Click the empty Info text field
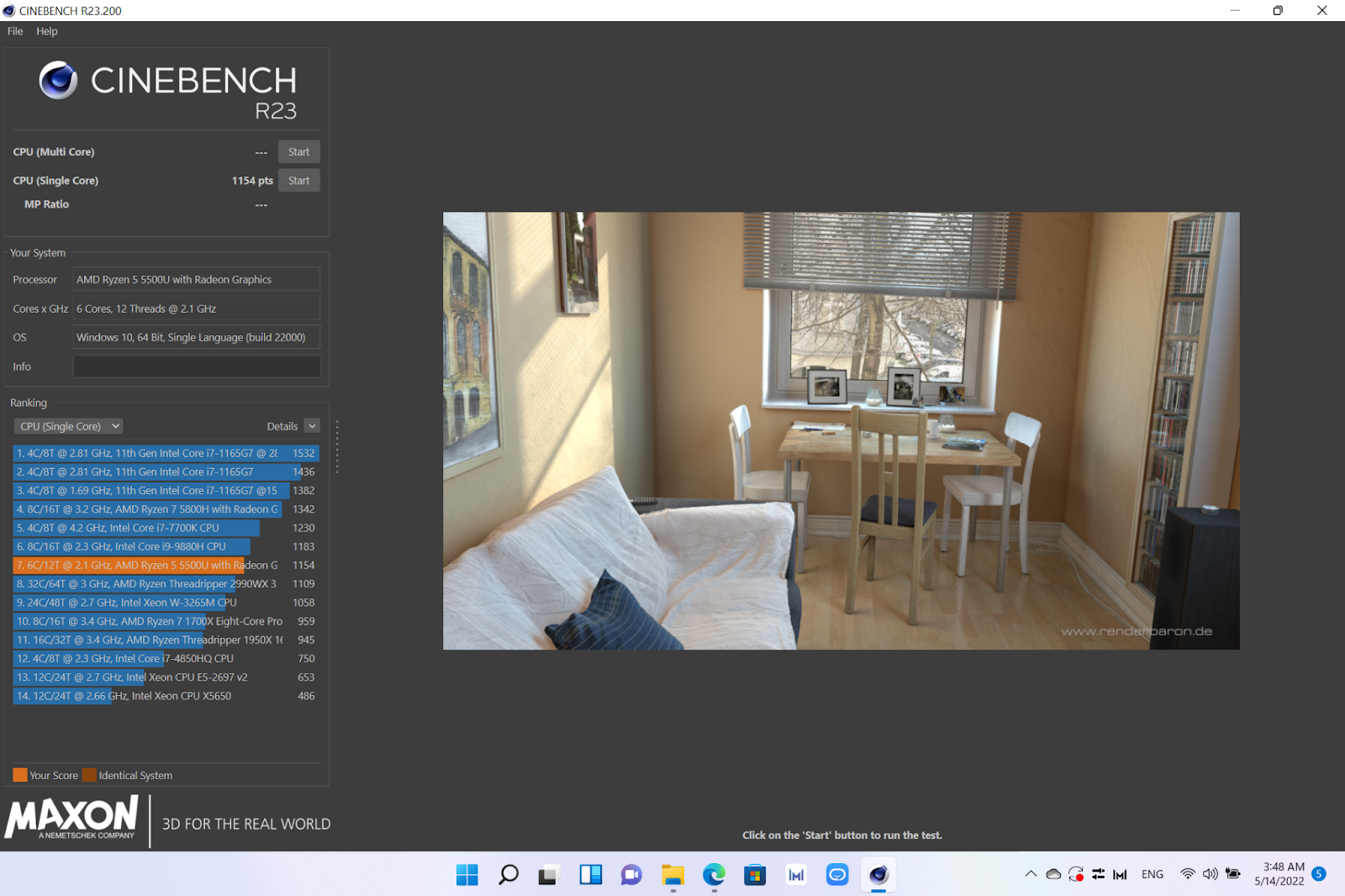Screen dimensions: 1345x896 (197, 366)
